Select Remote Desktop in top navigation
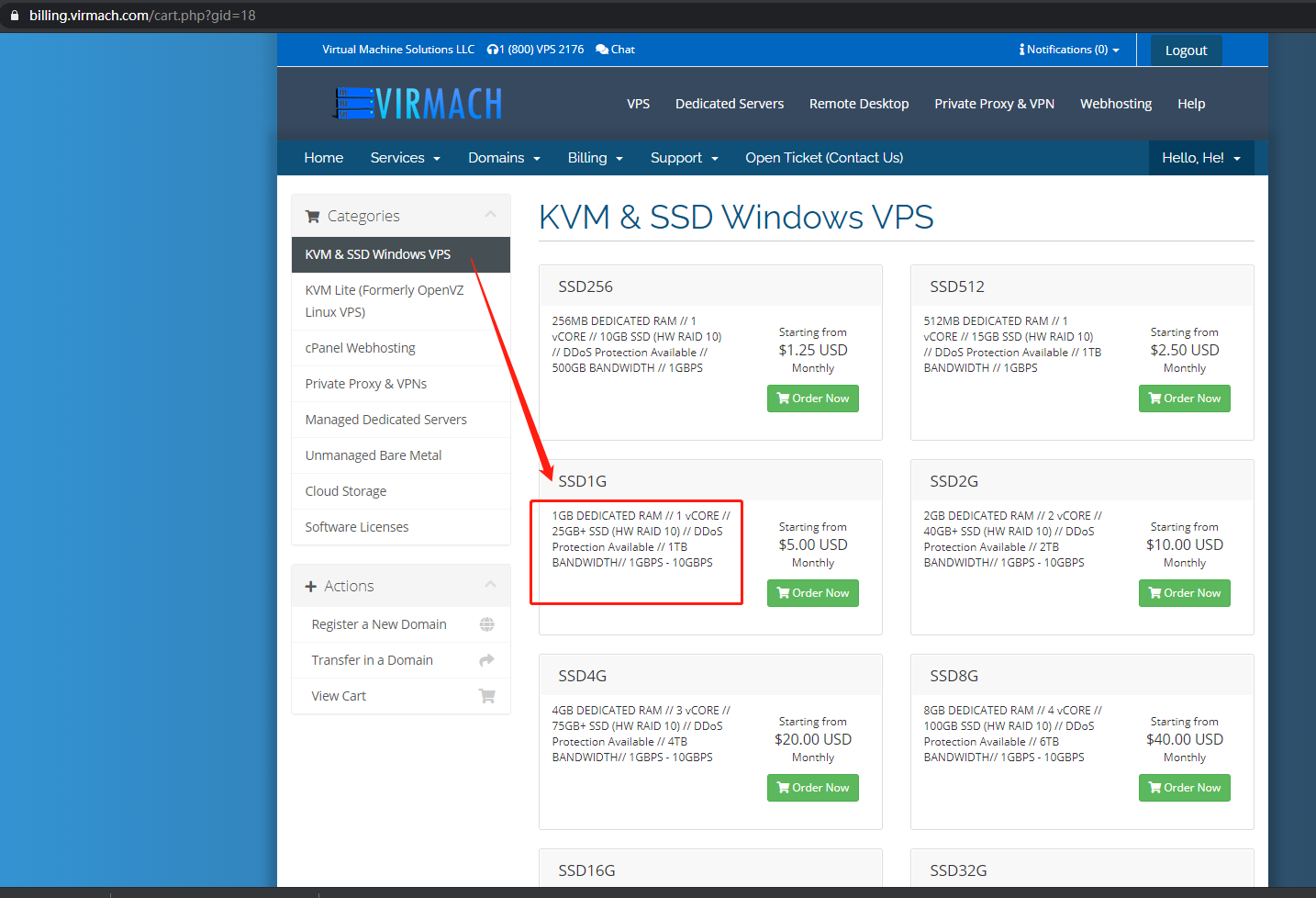 coord(859,104)
